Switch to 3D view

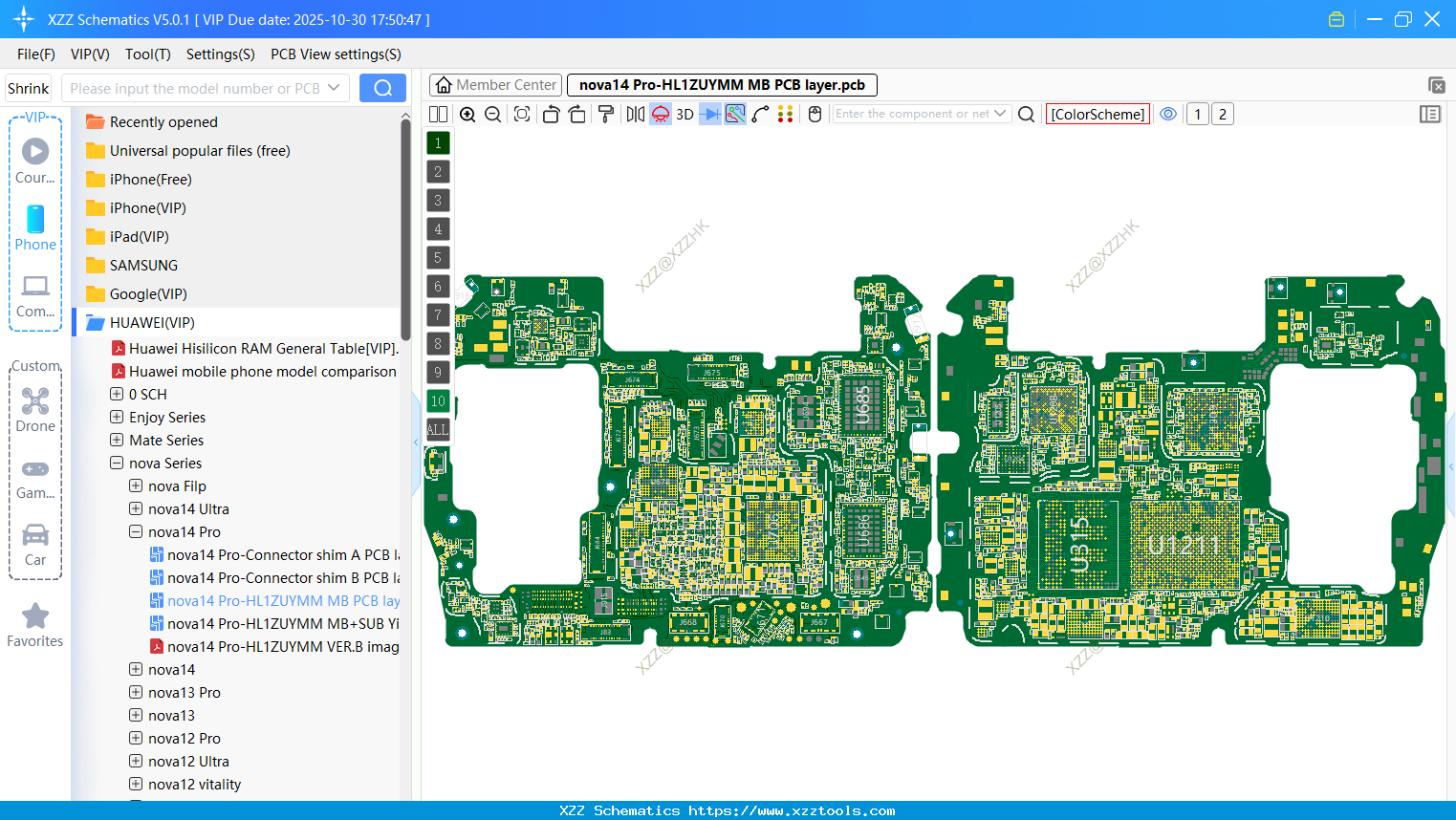tap(685, 114)
